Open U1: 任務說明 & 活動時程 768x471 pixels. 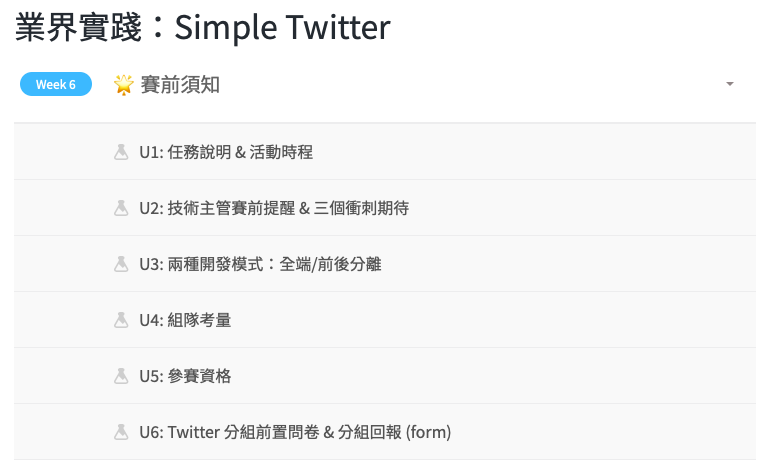pyautogui.click(x=226, y=152)
